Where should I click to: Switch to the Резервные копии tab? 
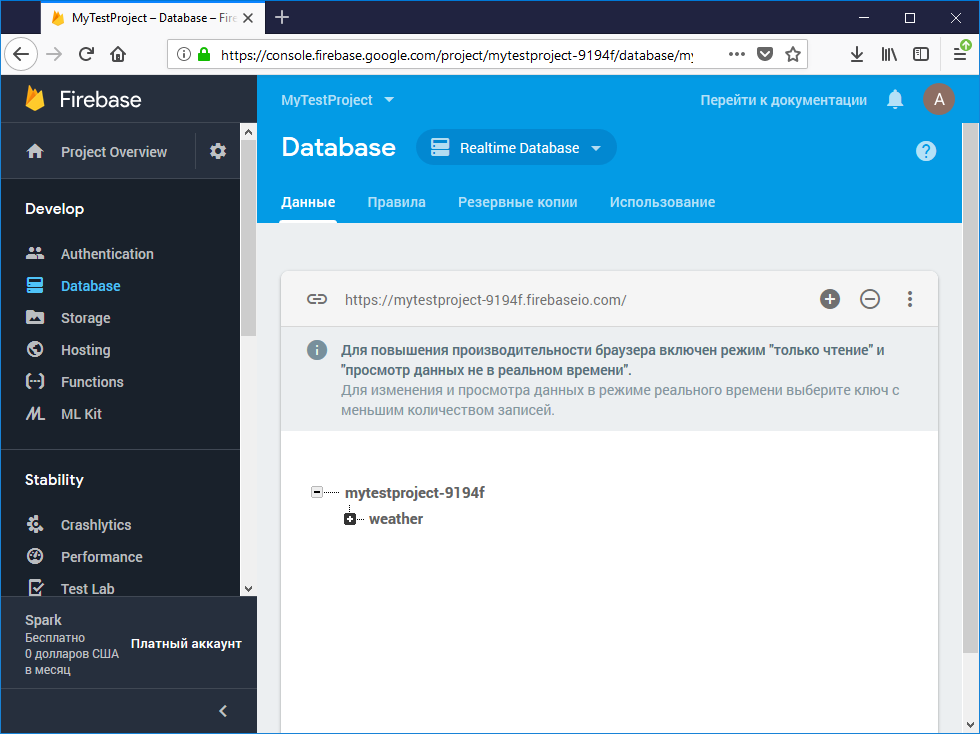pos(517,202)
